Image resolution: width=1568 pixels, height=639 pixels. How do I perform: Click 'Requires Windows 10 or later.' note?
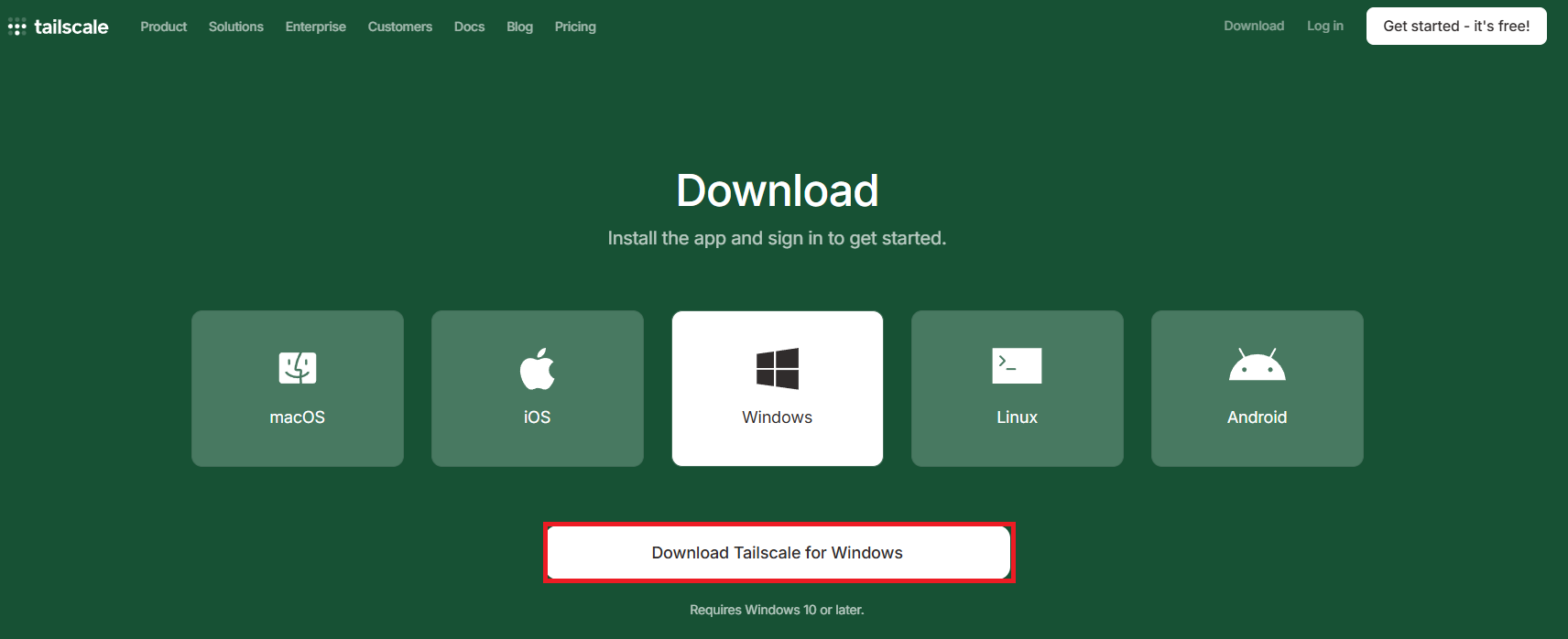click(x=777, y=610)
